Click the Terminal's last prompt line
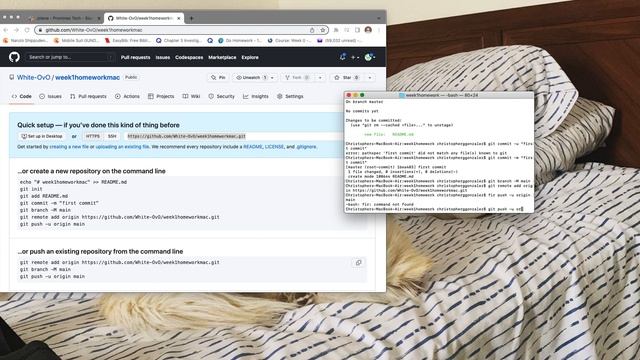This screenshot has height=360, width=640. pyautogui.click(x=434, y=209)
